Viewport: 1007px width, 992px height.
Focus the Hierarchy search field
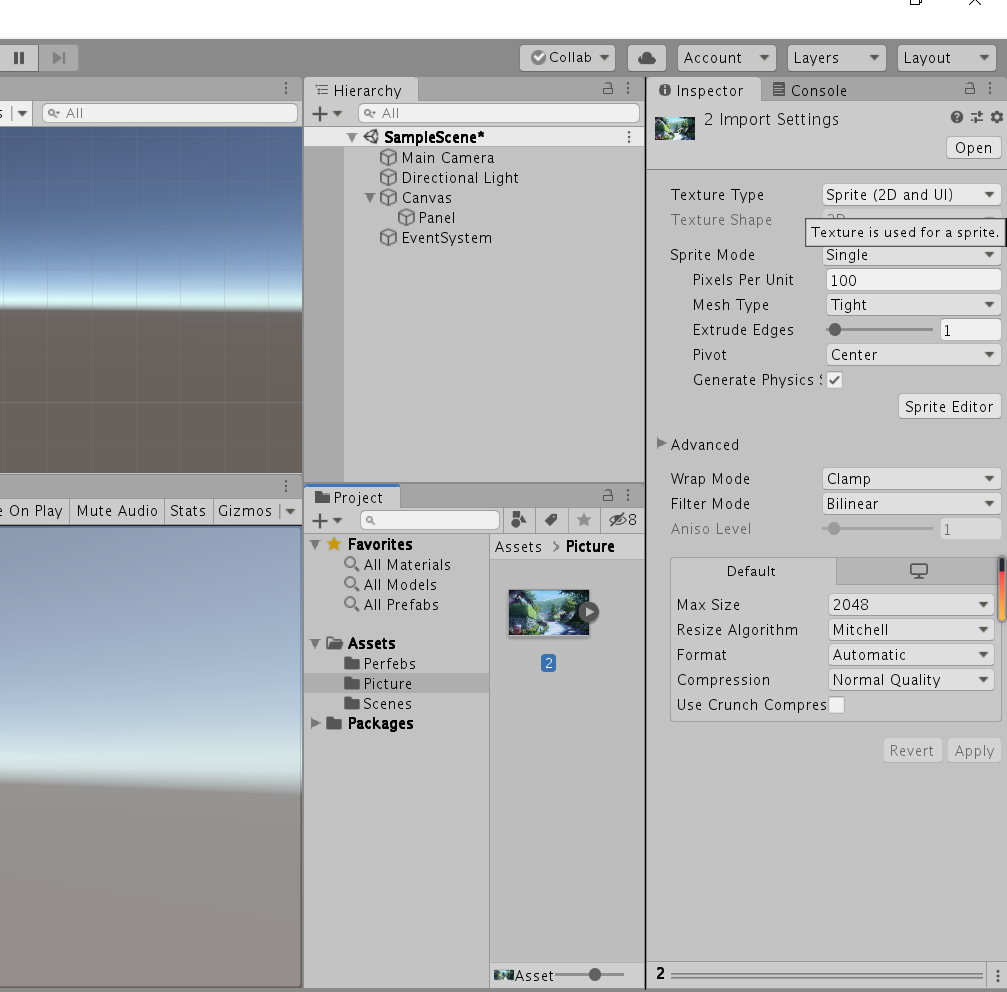coord(499,114)
